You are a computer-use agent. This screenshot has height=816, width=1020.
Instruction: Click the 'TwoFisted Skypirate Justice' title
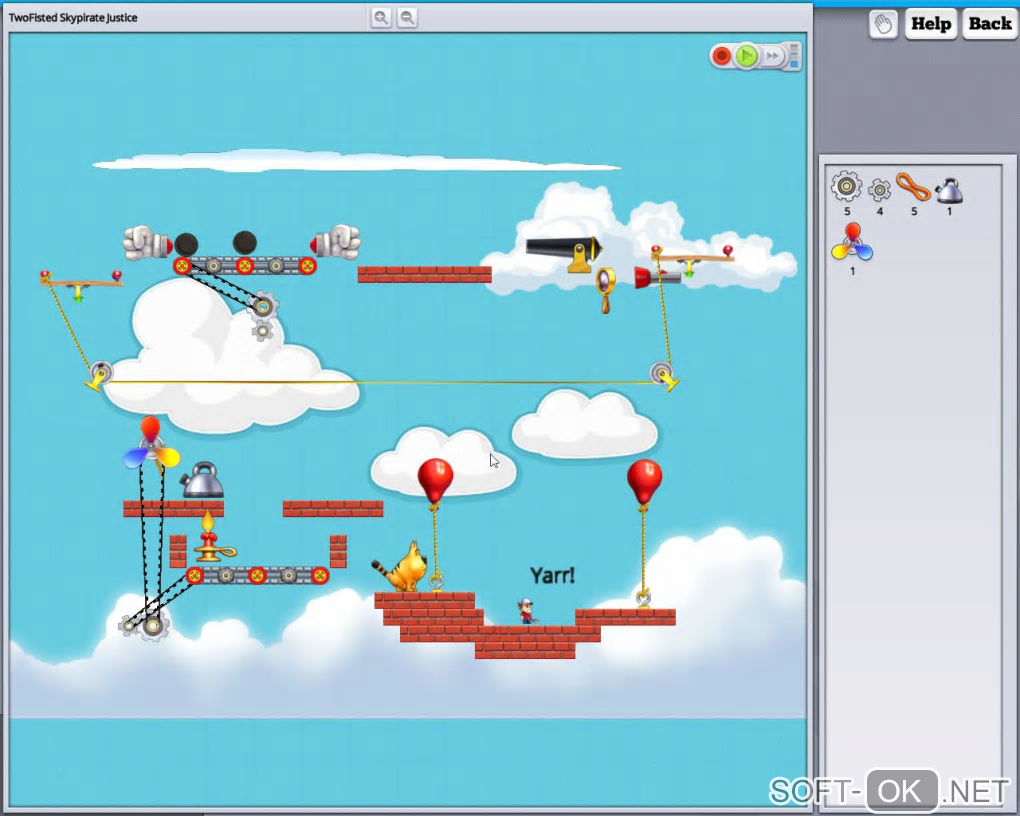point(73,18)
